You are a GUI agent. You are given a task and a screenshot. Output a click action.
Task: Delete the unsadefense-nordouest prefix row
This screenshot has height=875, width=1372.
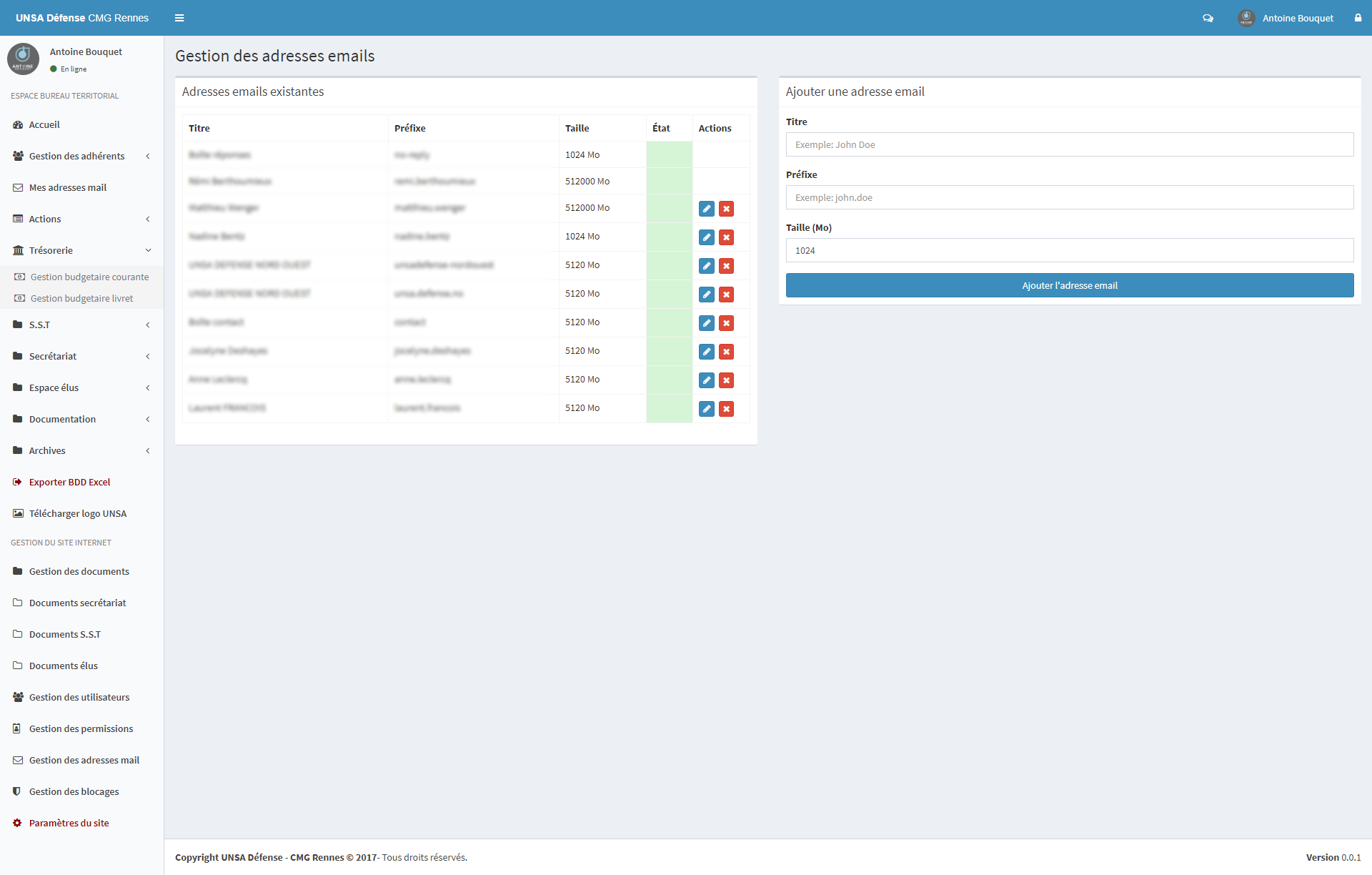tap(726, 266)
